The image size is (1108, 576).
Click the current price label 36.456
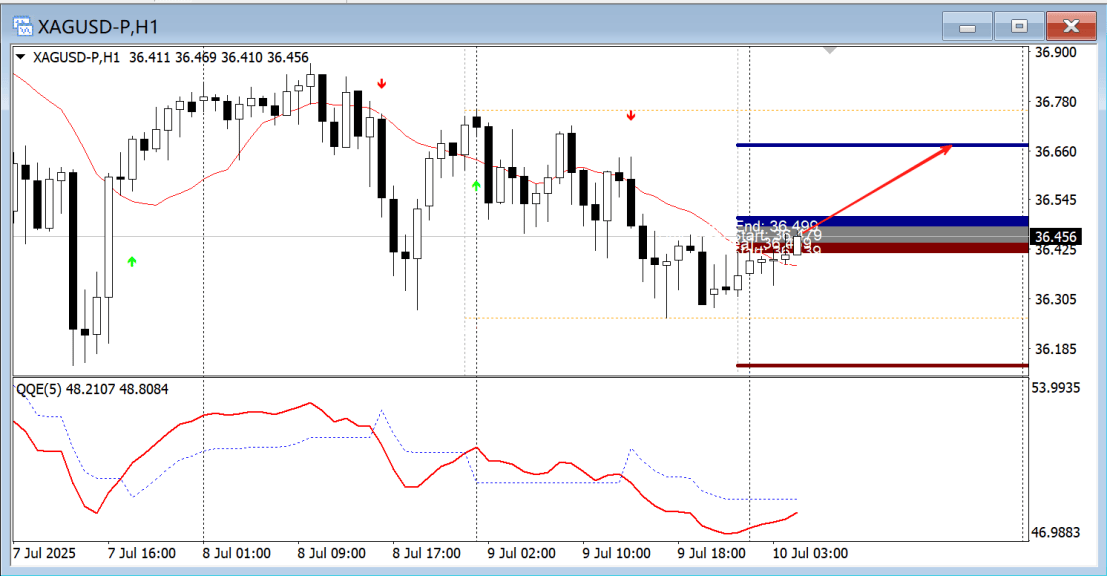click(x=1056, y=237)
